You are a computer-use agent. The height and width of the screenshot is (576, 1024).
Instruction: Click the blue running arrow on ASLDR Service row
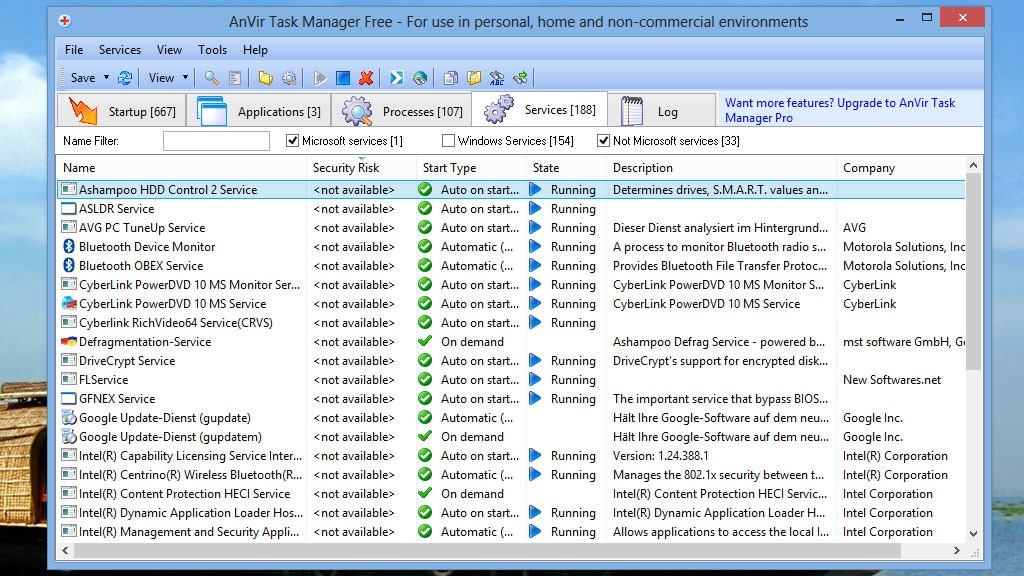point(536,208)
